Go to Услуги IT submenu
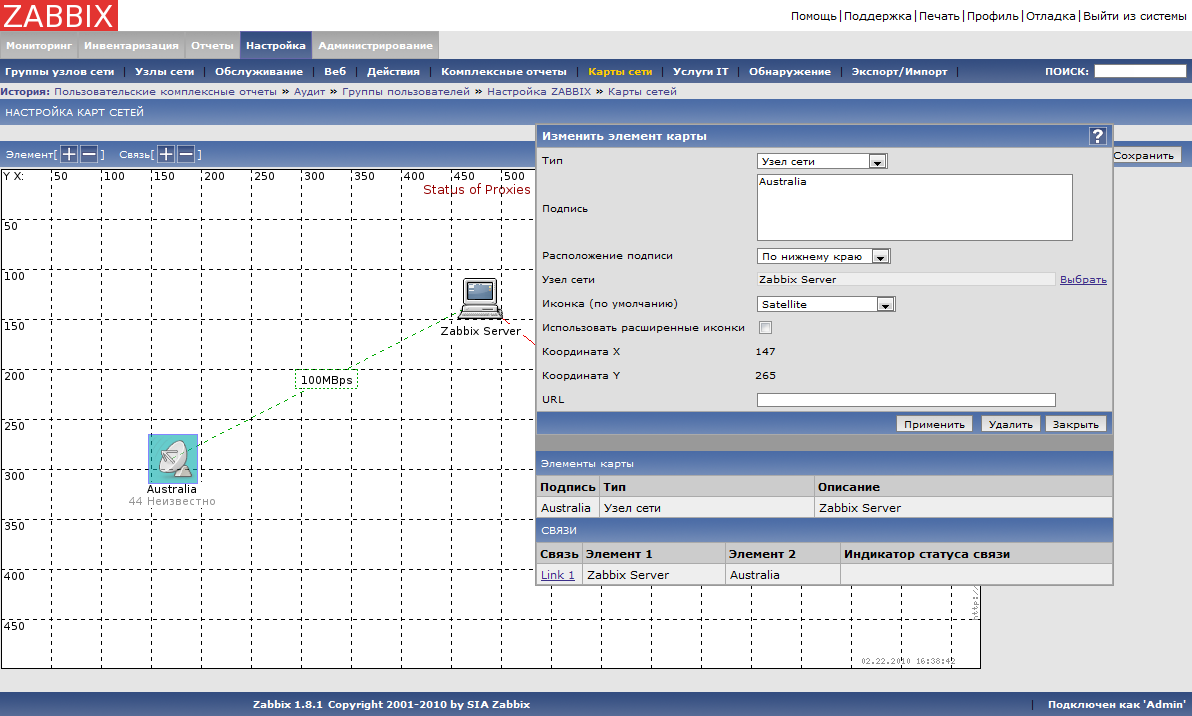 700,71
